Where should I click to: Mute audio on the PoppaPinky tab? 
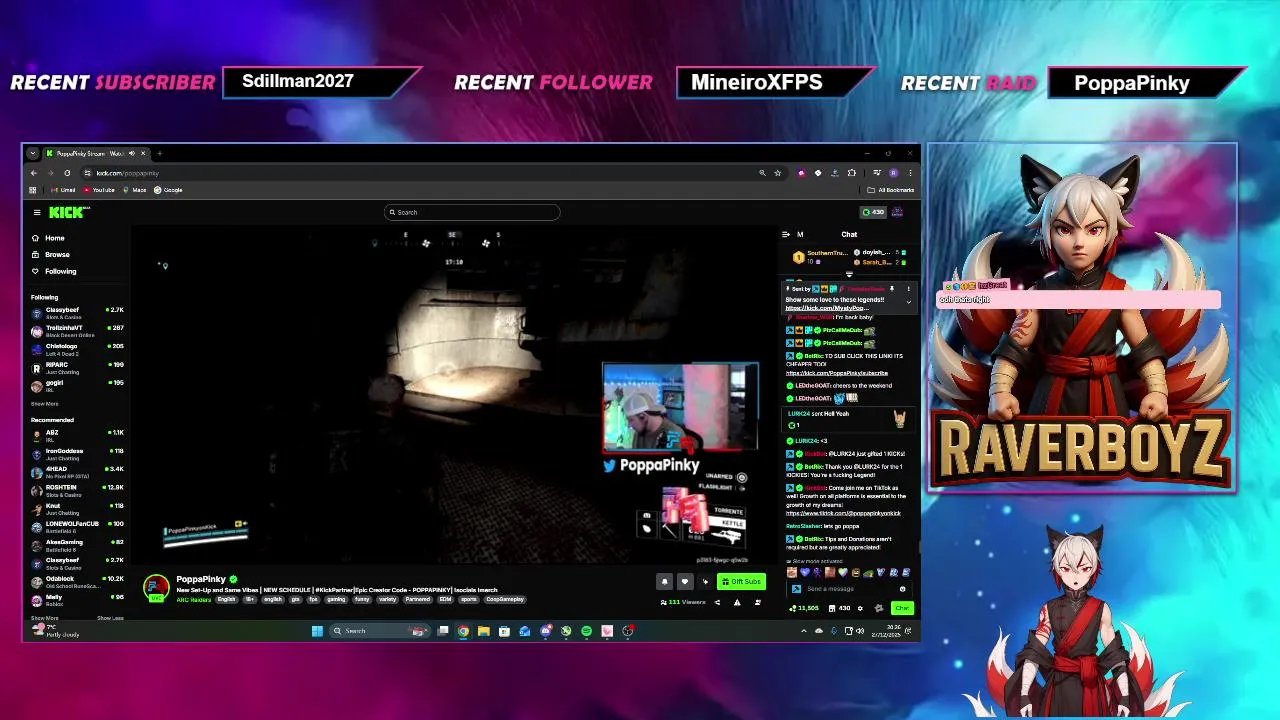click(130, 153)
